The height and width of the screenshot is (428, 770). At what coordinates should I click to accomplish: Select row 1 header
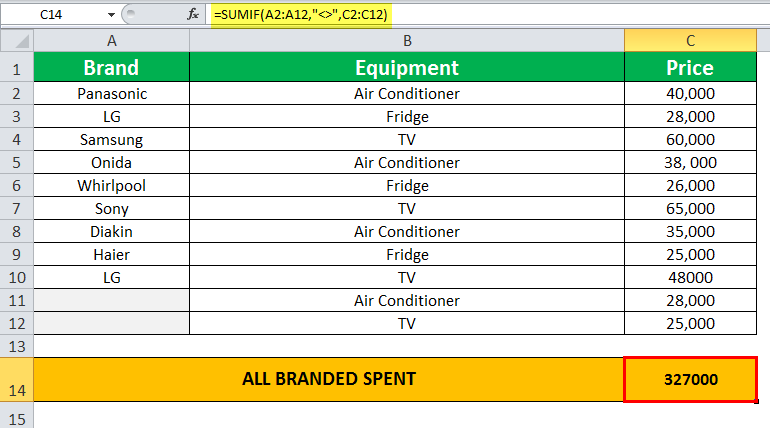(x=17, y=67)
